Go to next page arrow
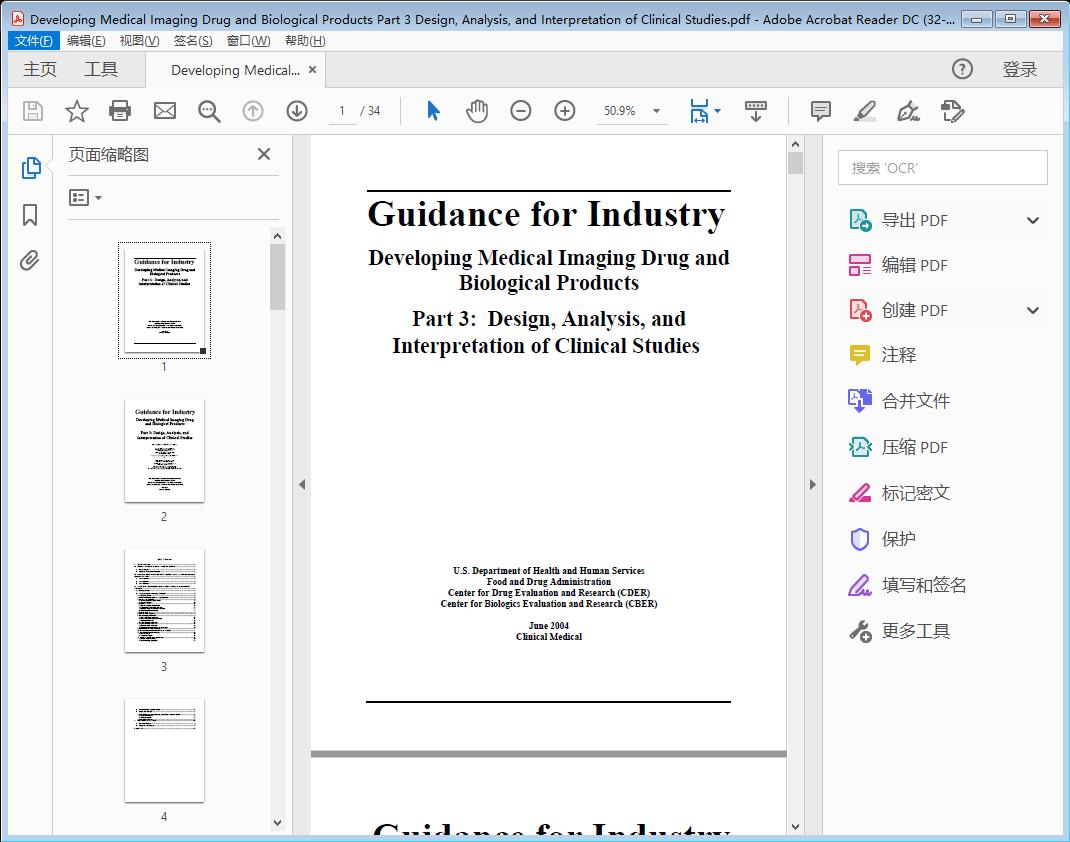This screenshot has height=842, width=1070. click(297, 111)
